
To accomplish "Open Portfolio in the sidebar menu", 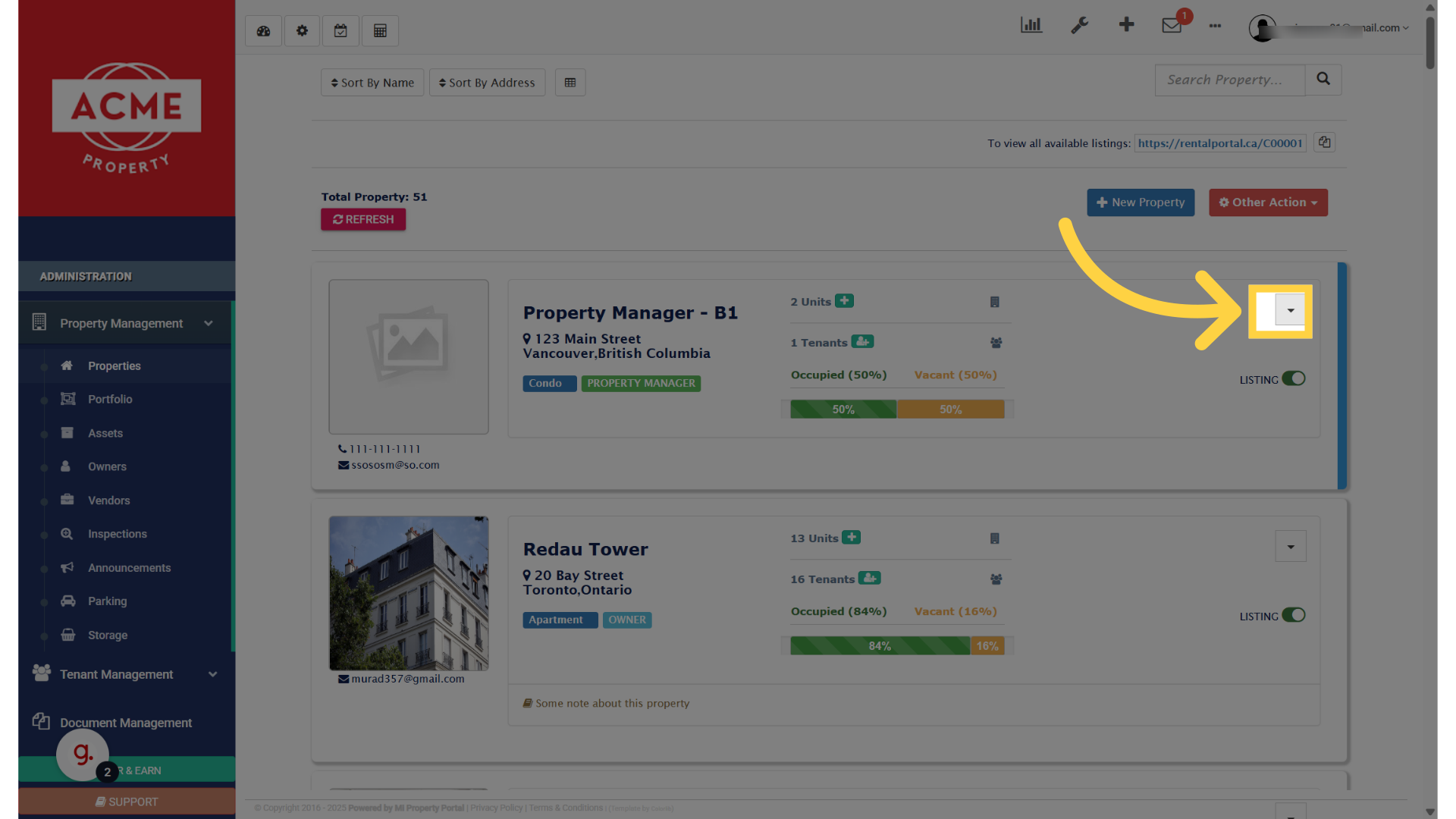I will tap(110, 400).
